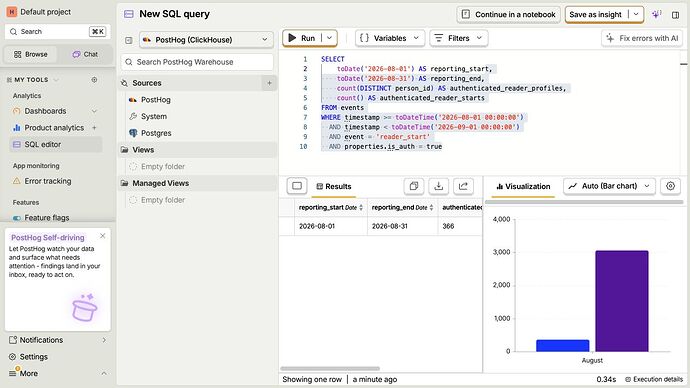
Task: Open visualization settings gear icon
Action: 670,186
